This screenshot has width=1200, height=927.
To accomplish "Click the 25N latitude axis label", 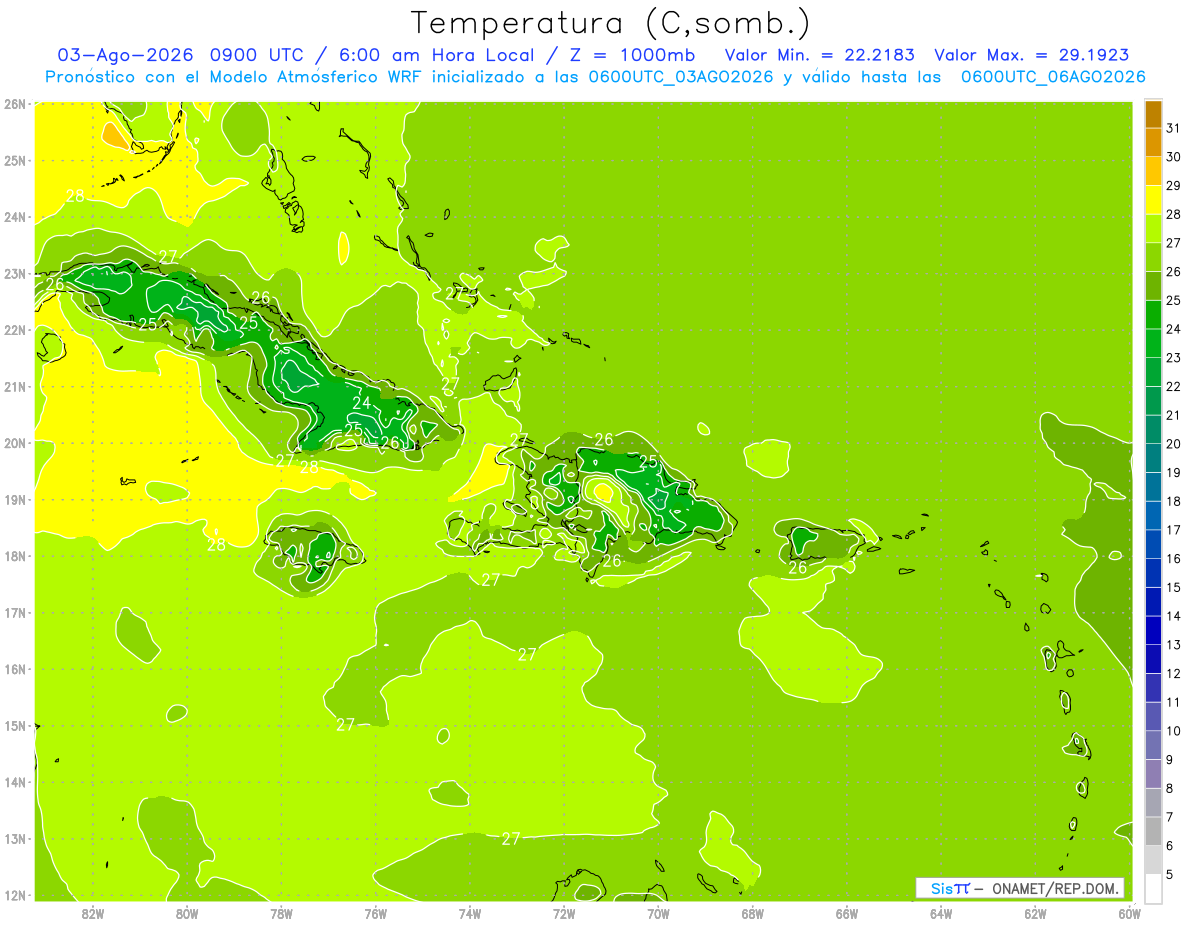I will coord(15,160).
